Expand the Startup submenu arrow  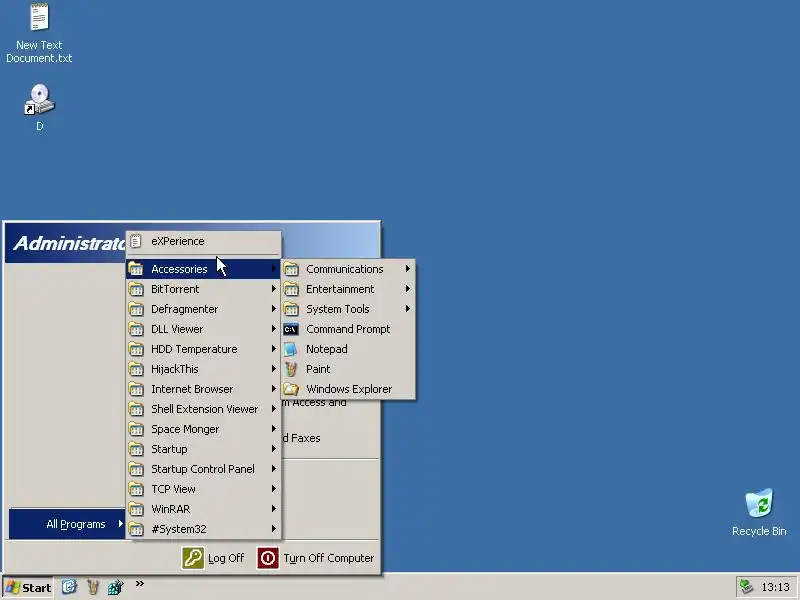(x=273, y=448)
